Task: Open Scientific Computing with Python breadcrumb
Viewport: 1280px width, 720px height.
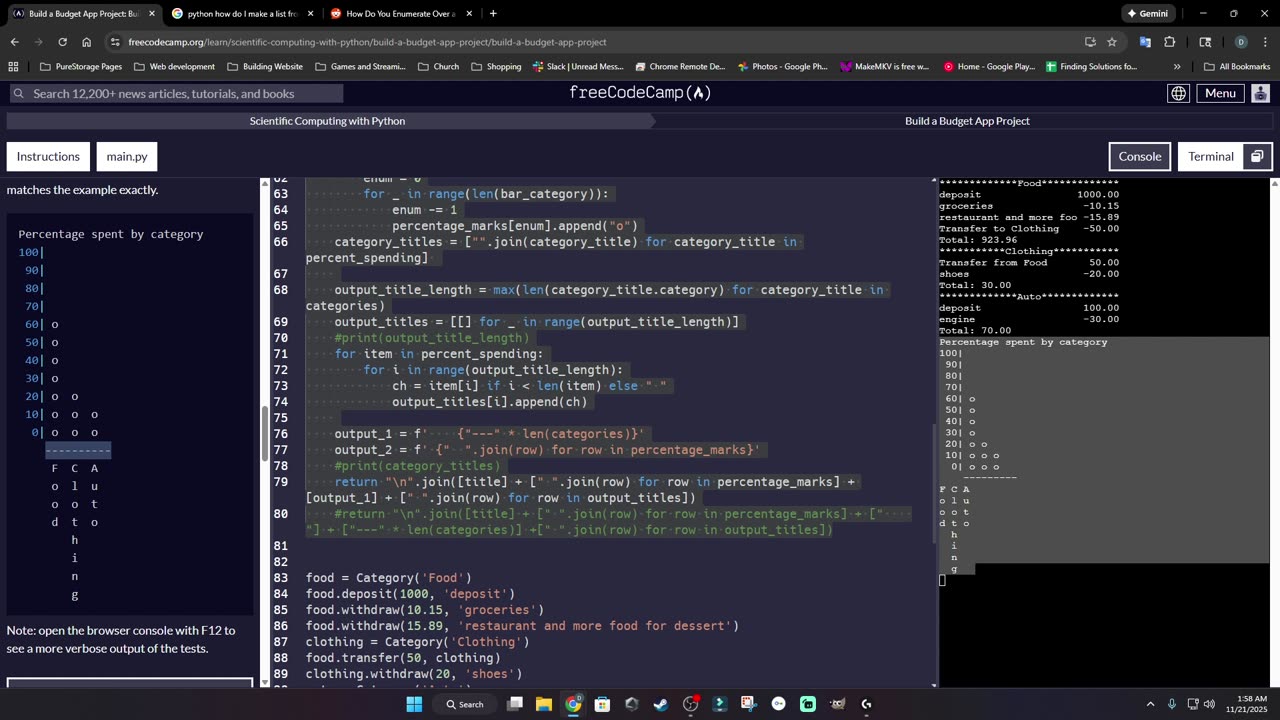Action: click(327, 121)
